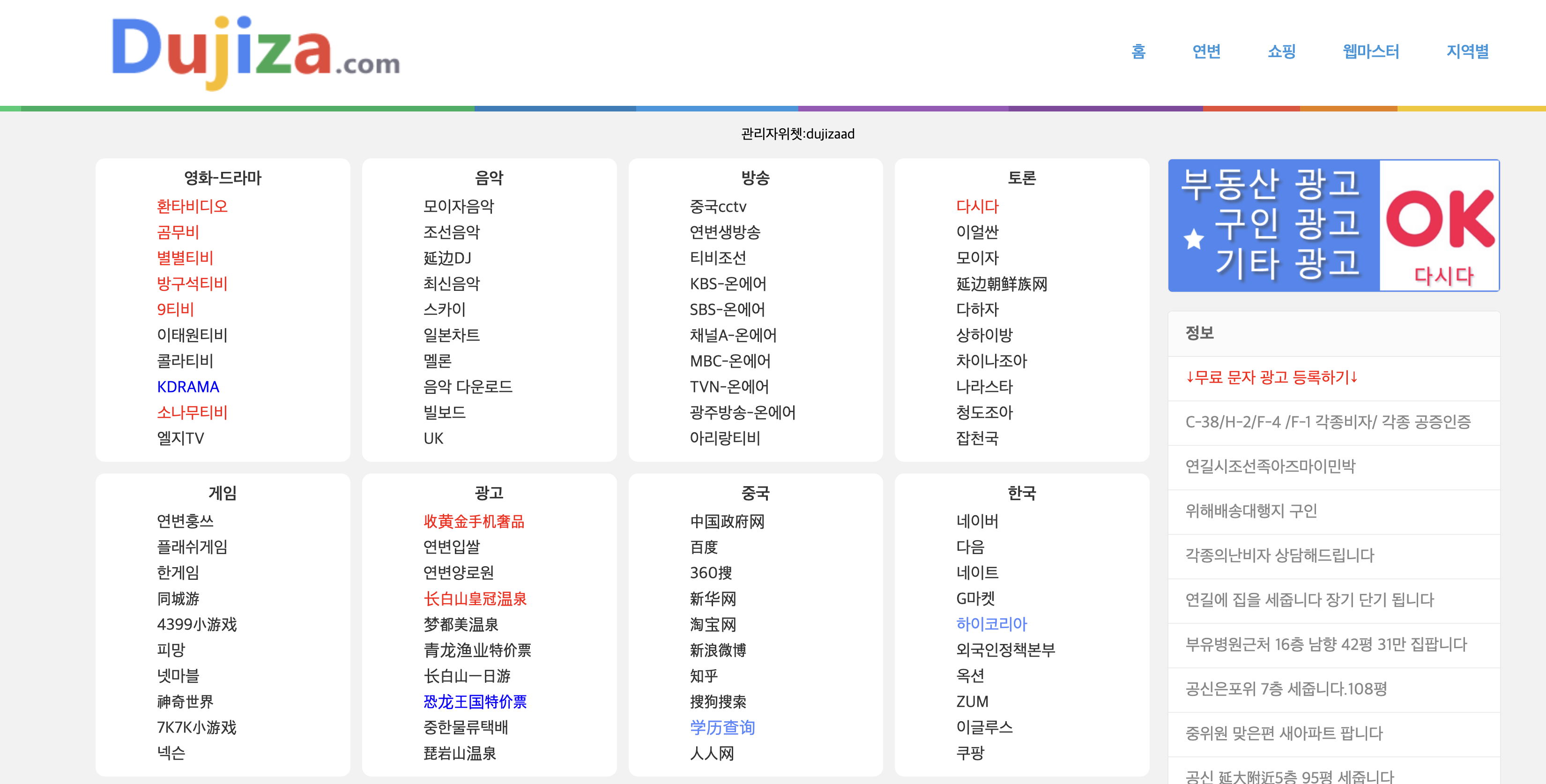Screen dimensions: 1546x784
Task: Click ↓무료 문자 광고 등록하기↓ link
Action: click(x=1271, y=378)
